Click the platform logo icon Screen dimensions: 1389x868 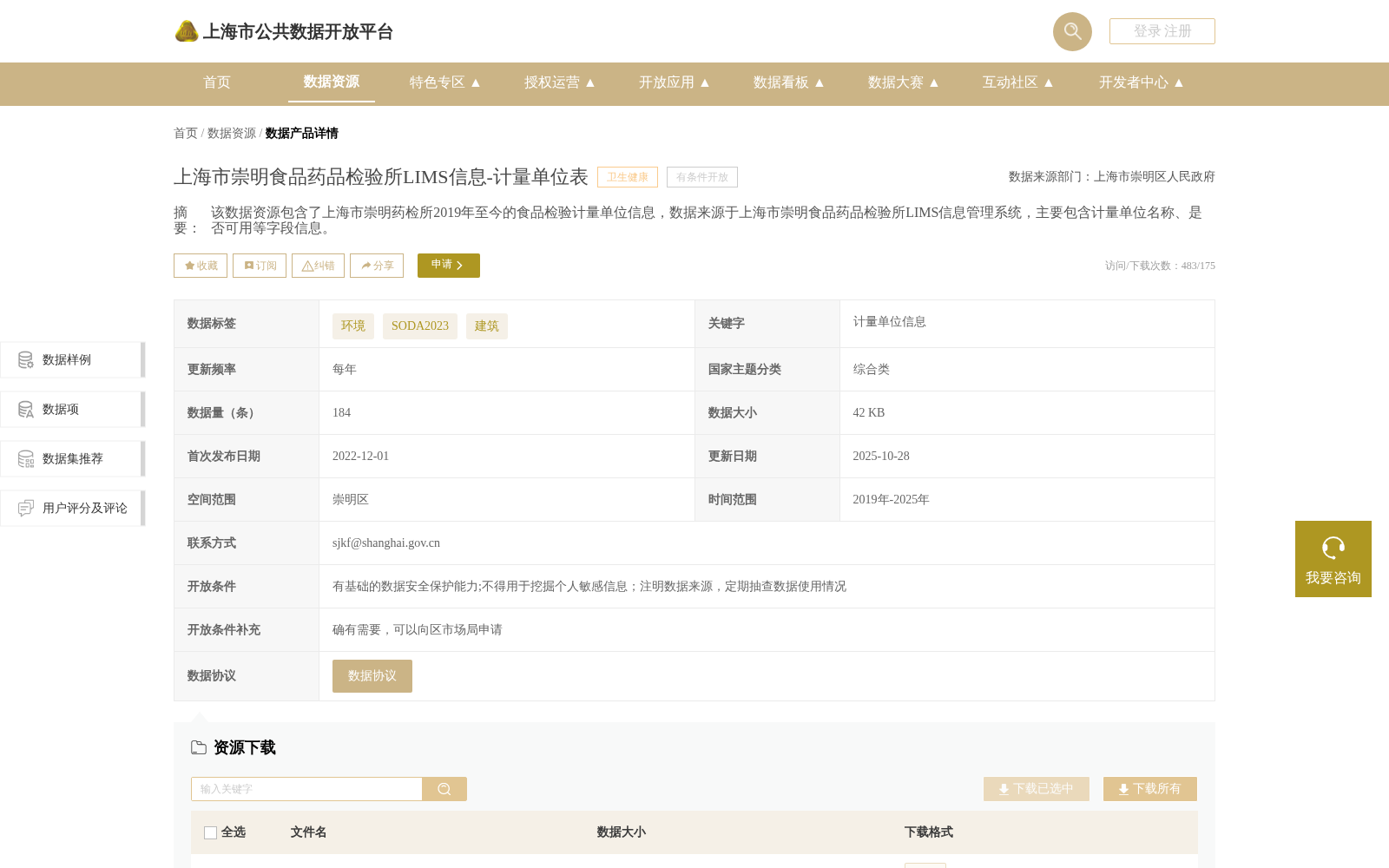click(187, 31)
